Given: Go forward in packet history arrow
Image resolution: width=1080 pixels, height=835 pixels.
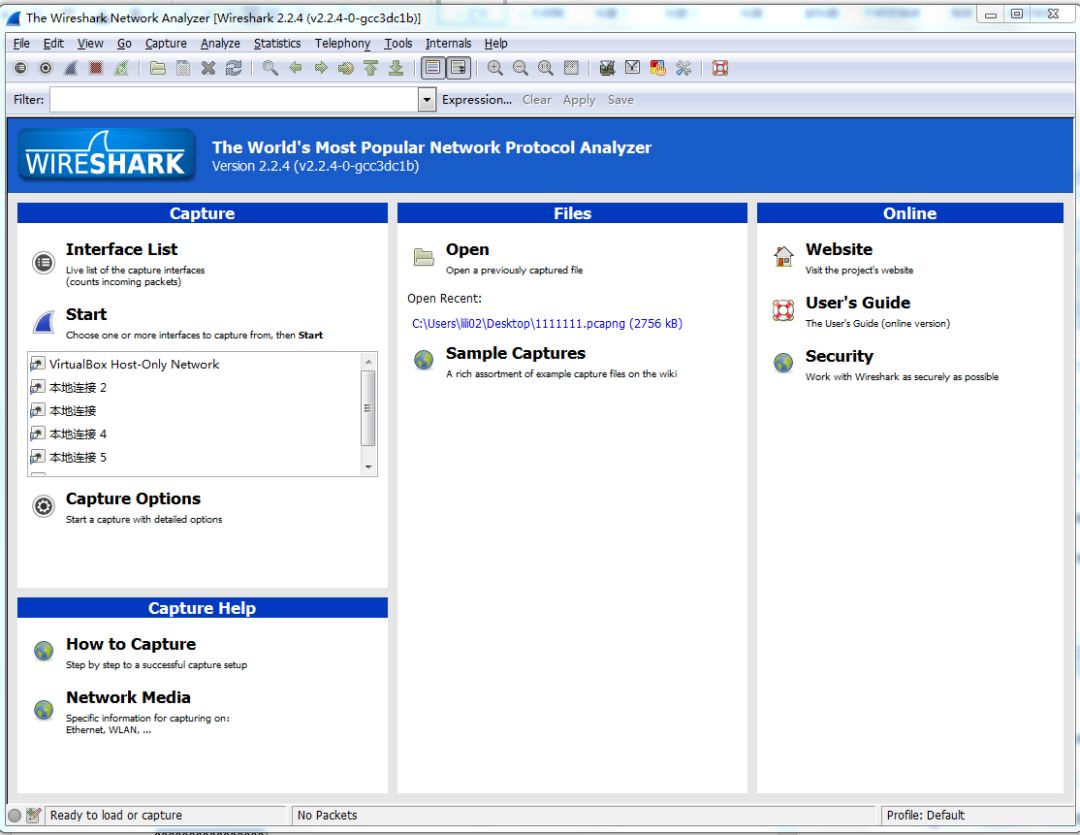Looking at the screenshot, I should pos(320,68).
